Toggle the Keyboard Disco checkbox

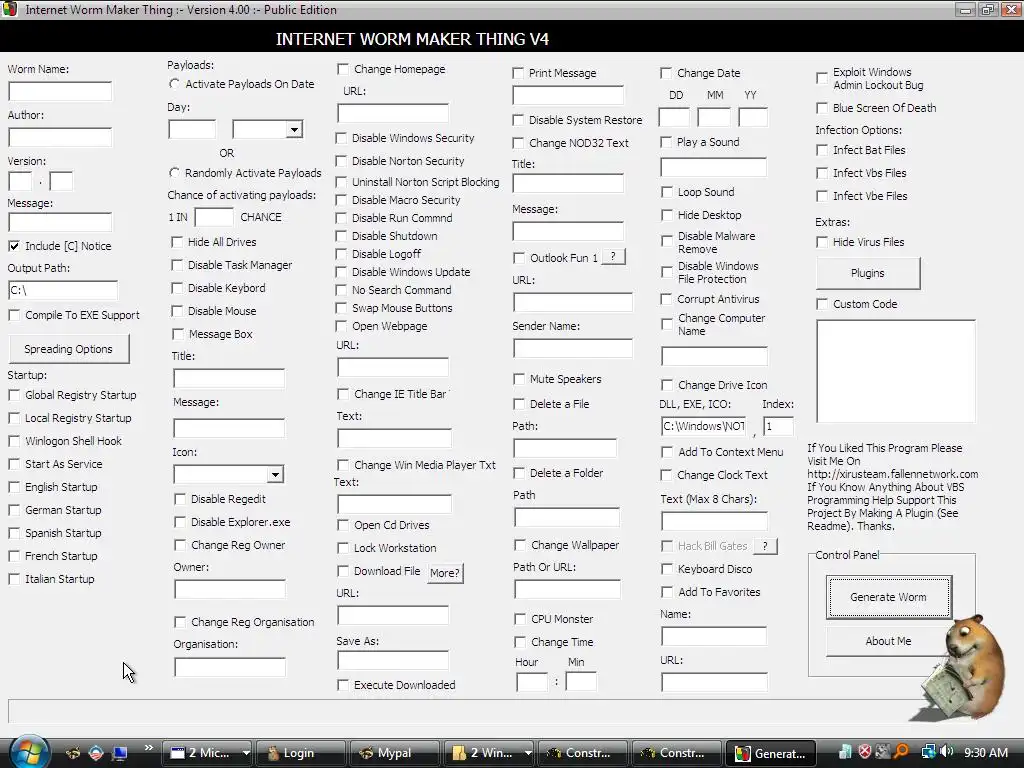click(x=667, y=569)
